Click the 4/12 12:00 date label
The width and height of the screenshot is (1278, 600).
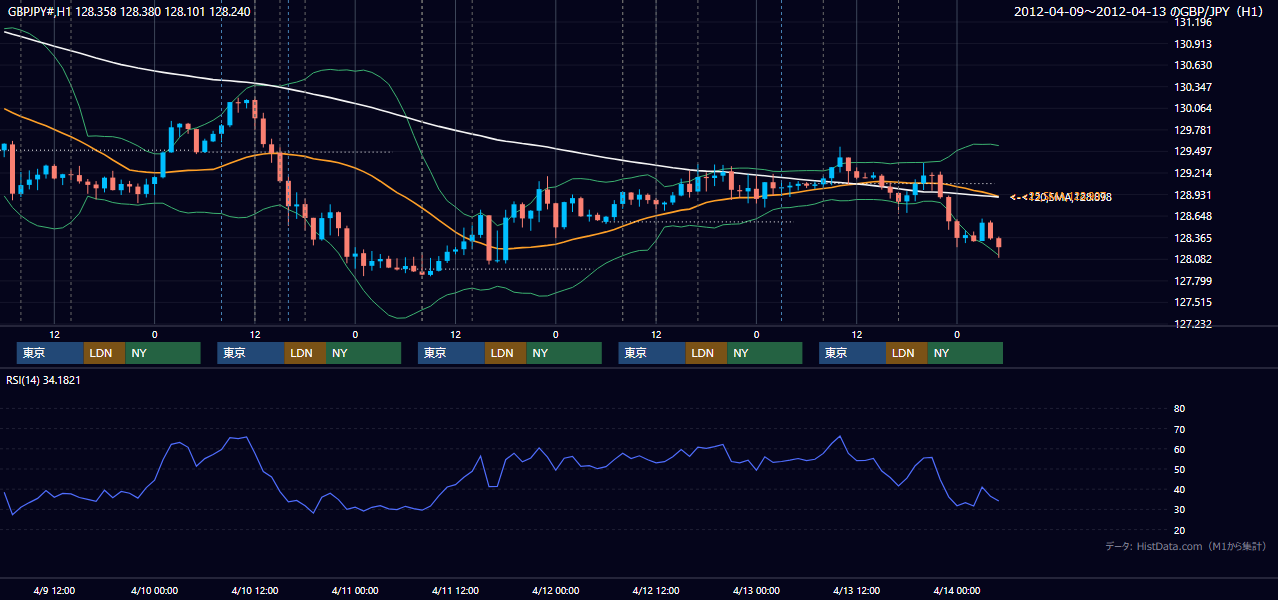[655, 590]
